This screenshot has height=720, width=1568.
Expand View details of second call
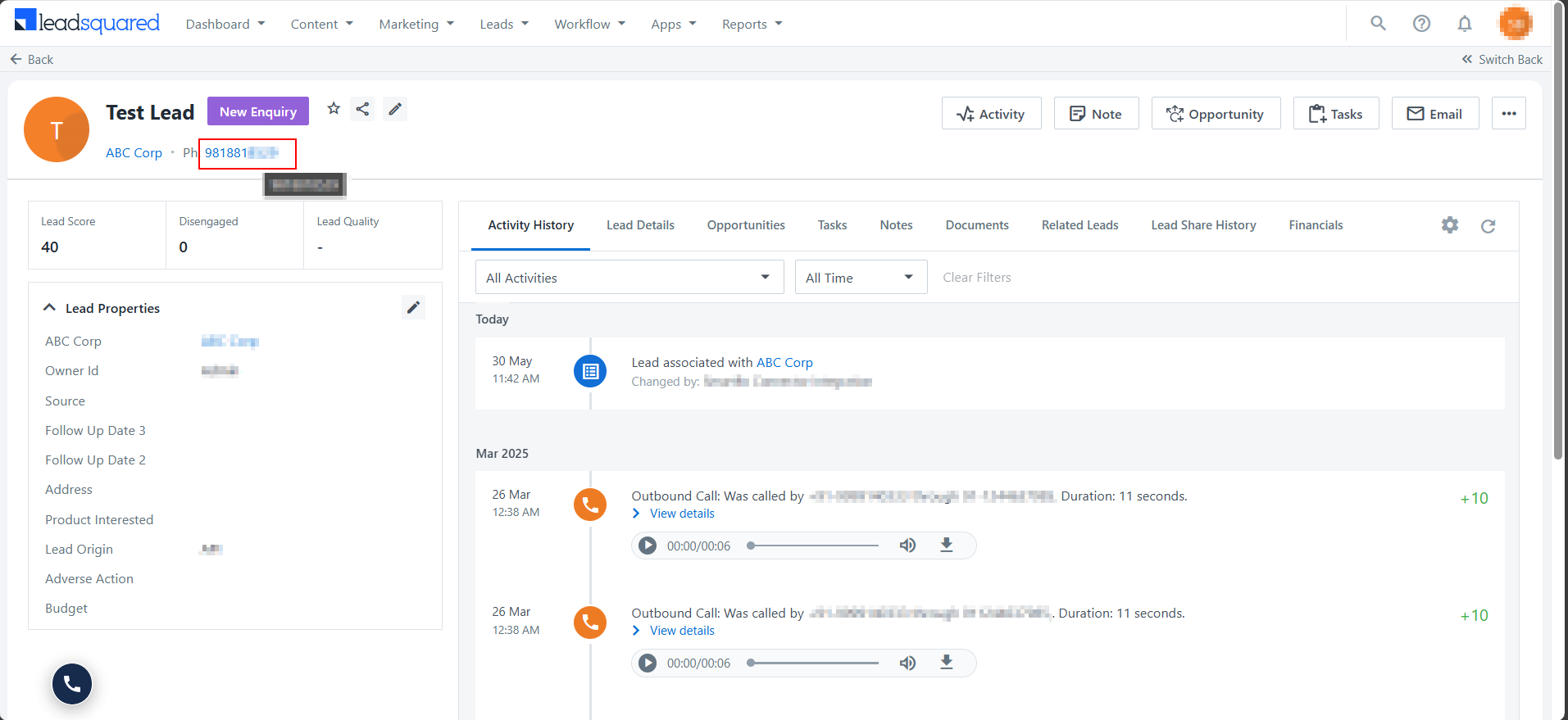point(673,631)
